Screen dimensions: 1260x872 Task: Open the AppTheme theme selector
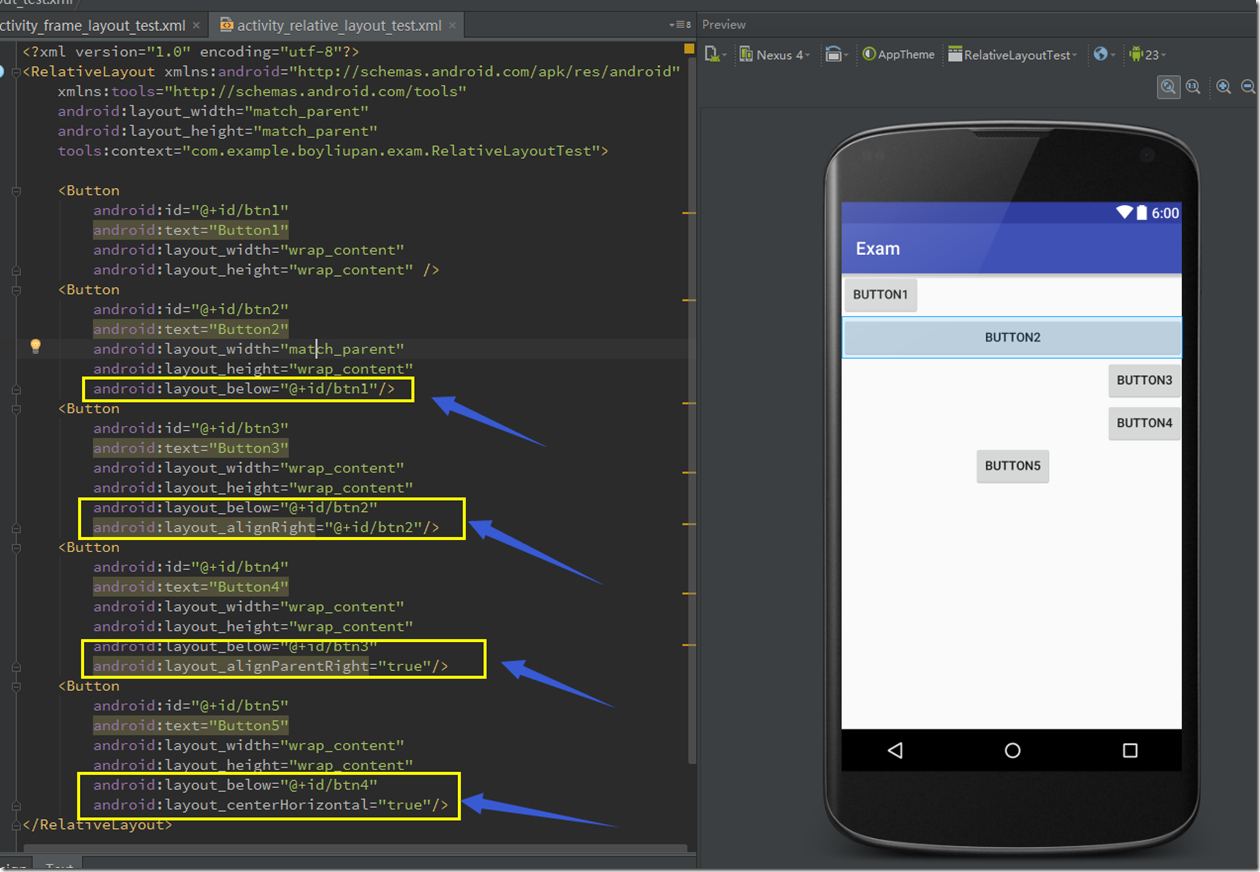point(898,55)
